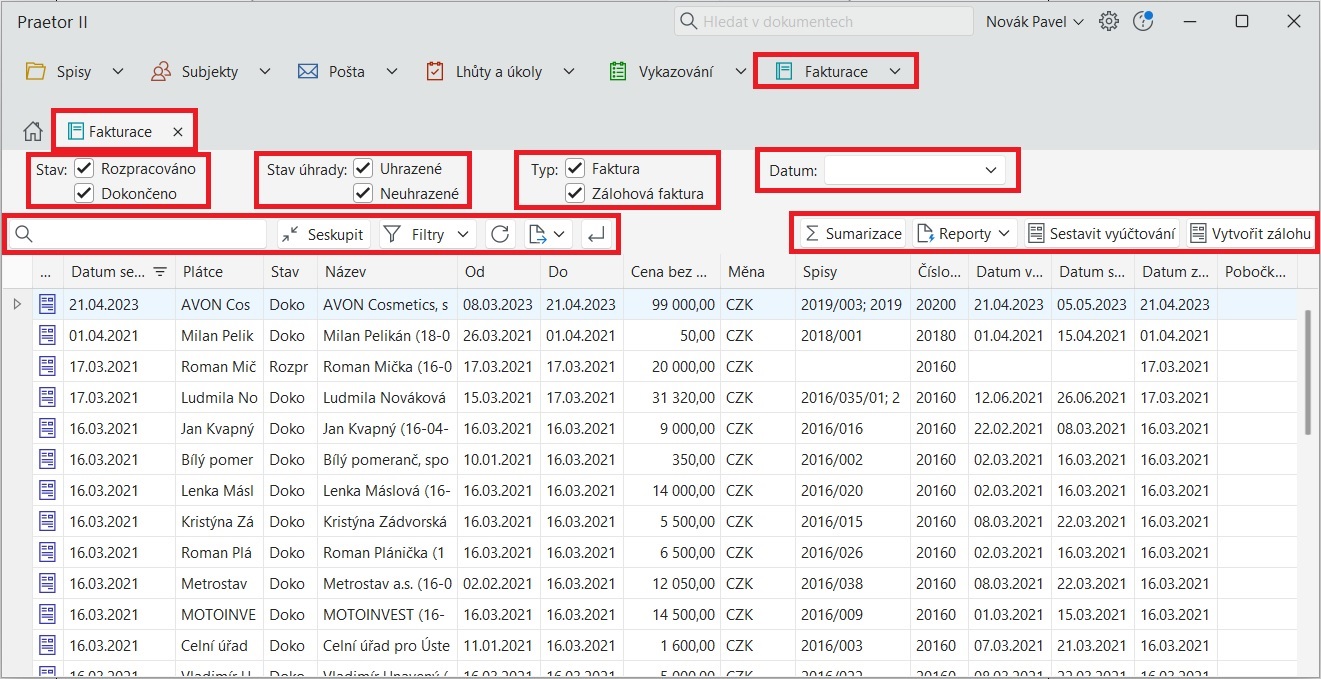1321x679 pixels.
Task: Open the Datum dropdown
Action: [x=914, y=170]
